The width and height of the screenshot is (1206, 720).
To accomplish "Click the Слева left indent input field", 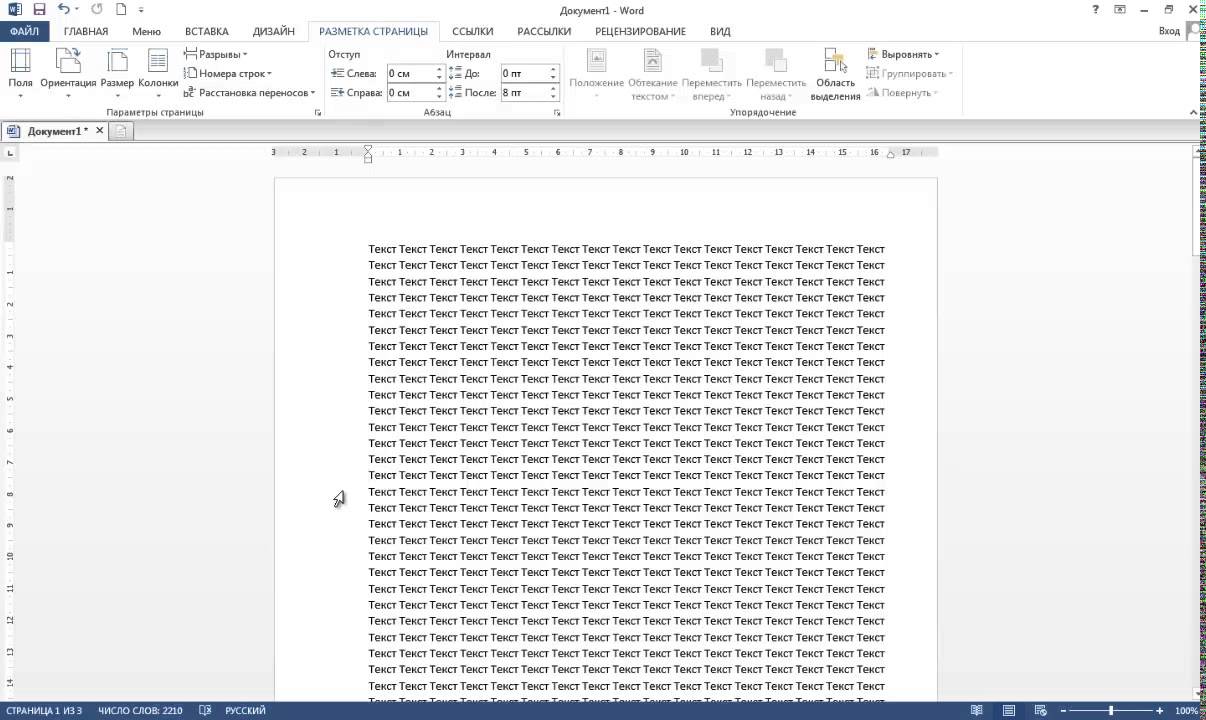I will click(x=410, y=74).
